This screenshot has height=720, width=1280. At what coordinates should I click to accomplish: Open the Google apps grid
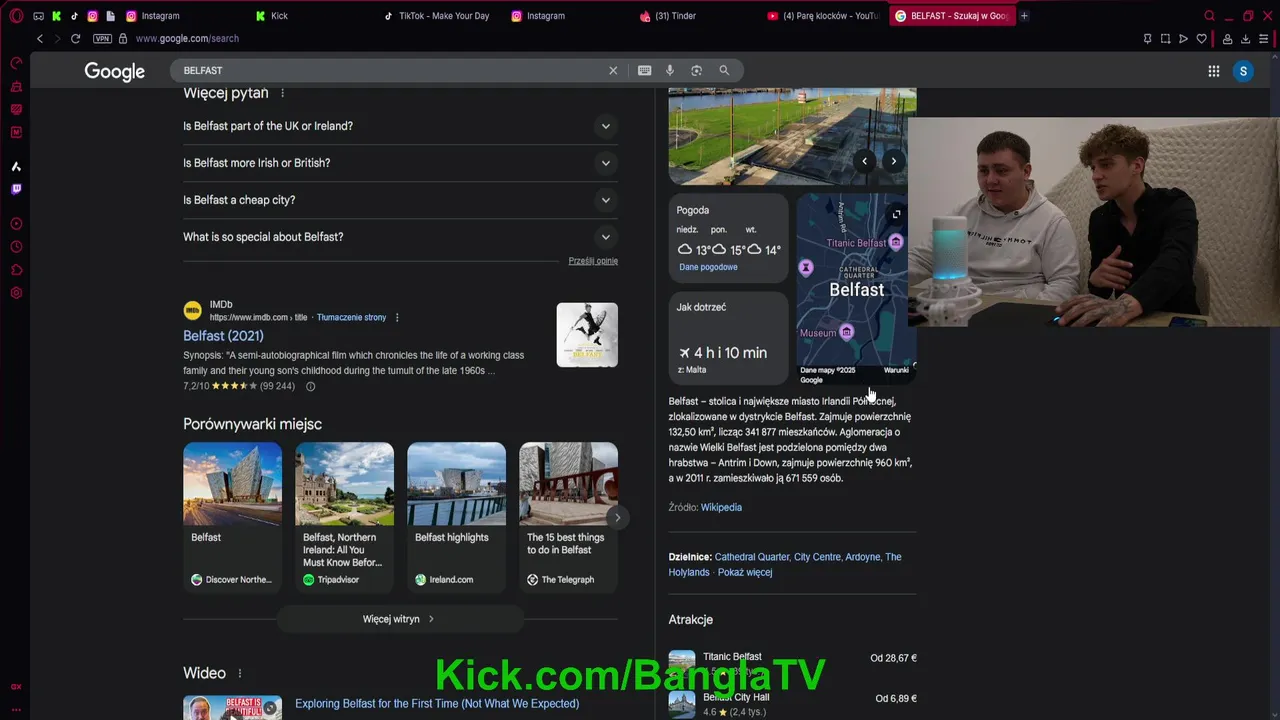pyautogui.click(x=1213, y=71)
